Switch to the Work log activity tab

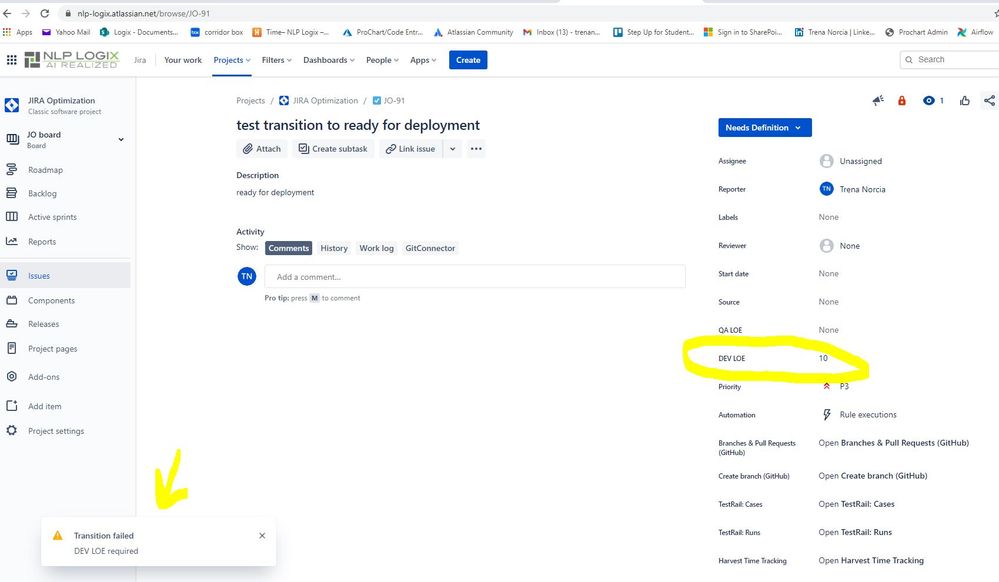(x=377, y=248)
